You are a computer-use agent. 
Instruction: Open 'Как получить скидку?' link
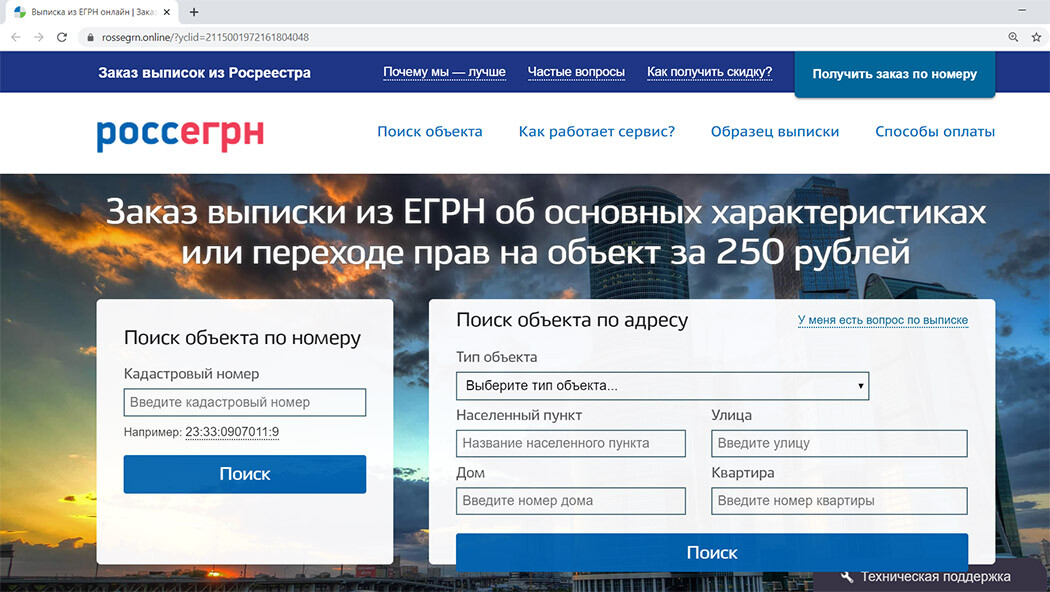(709, 72)
